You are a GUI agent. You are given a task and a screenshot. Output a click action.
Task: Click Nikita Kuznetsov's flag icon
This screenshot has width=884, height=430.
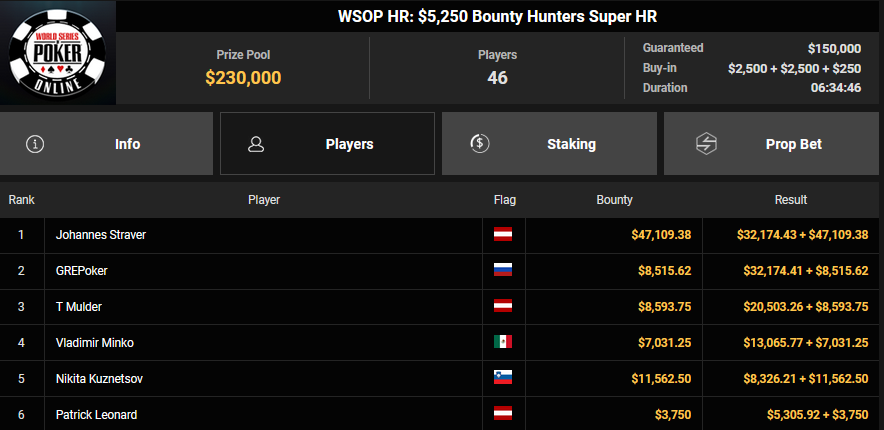coord(503,378)
